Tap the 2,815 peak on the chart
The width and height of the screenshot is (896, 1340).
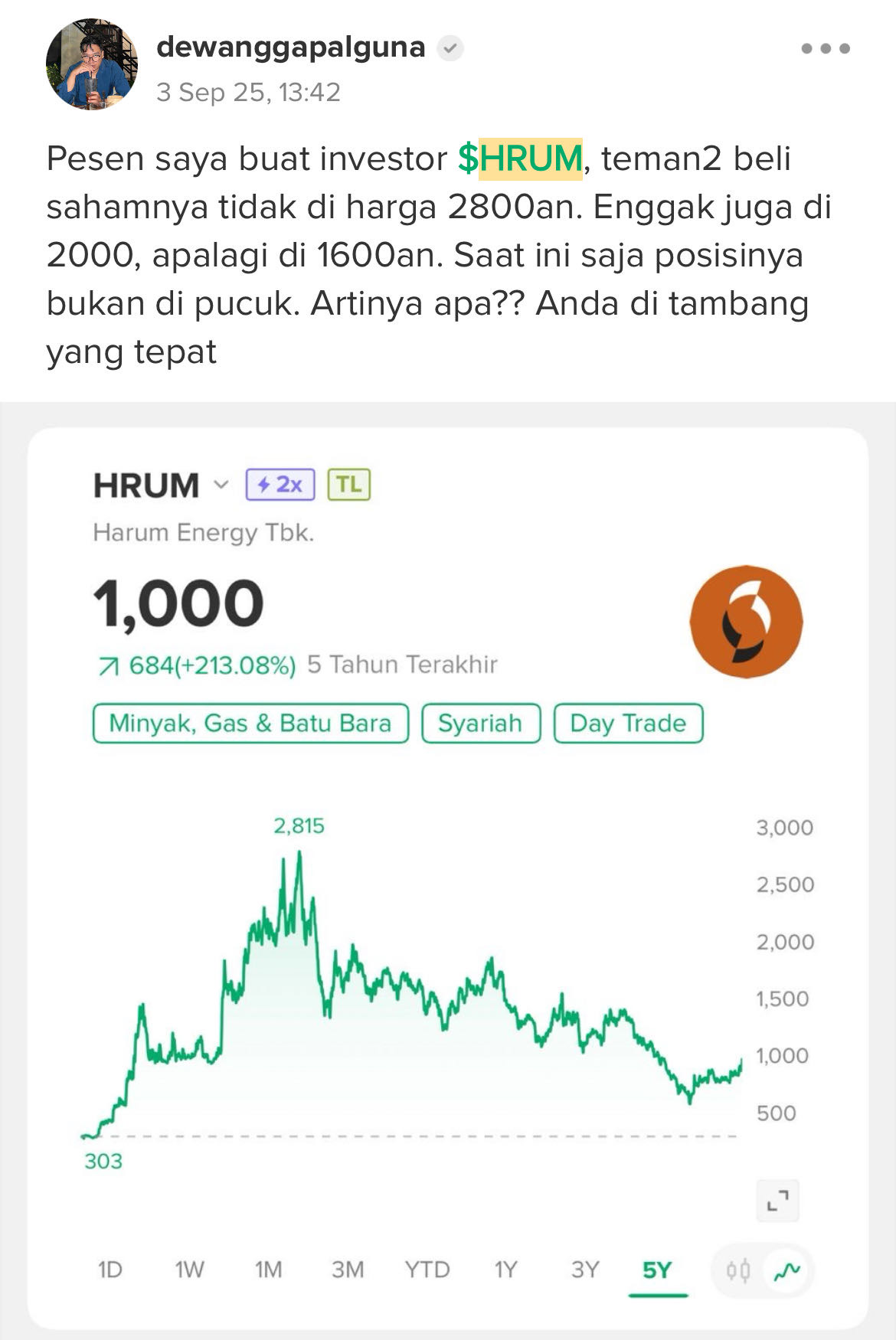click(x=299, y=853)
